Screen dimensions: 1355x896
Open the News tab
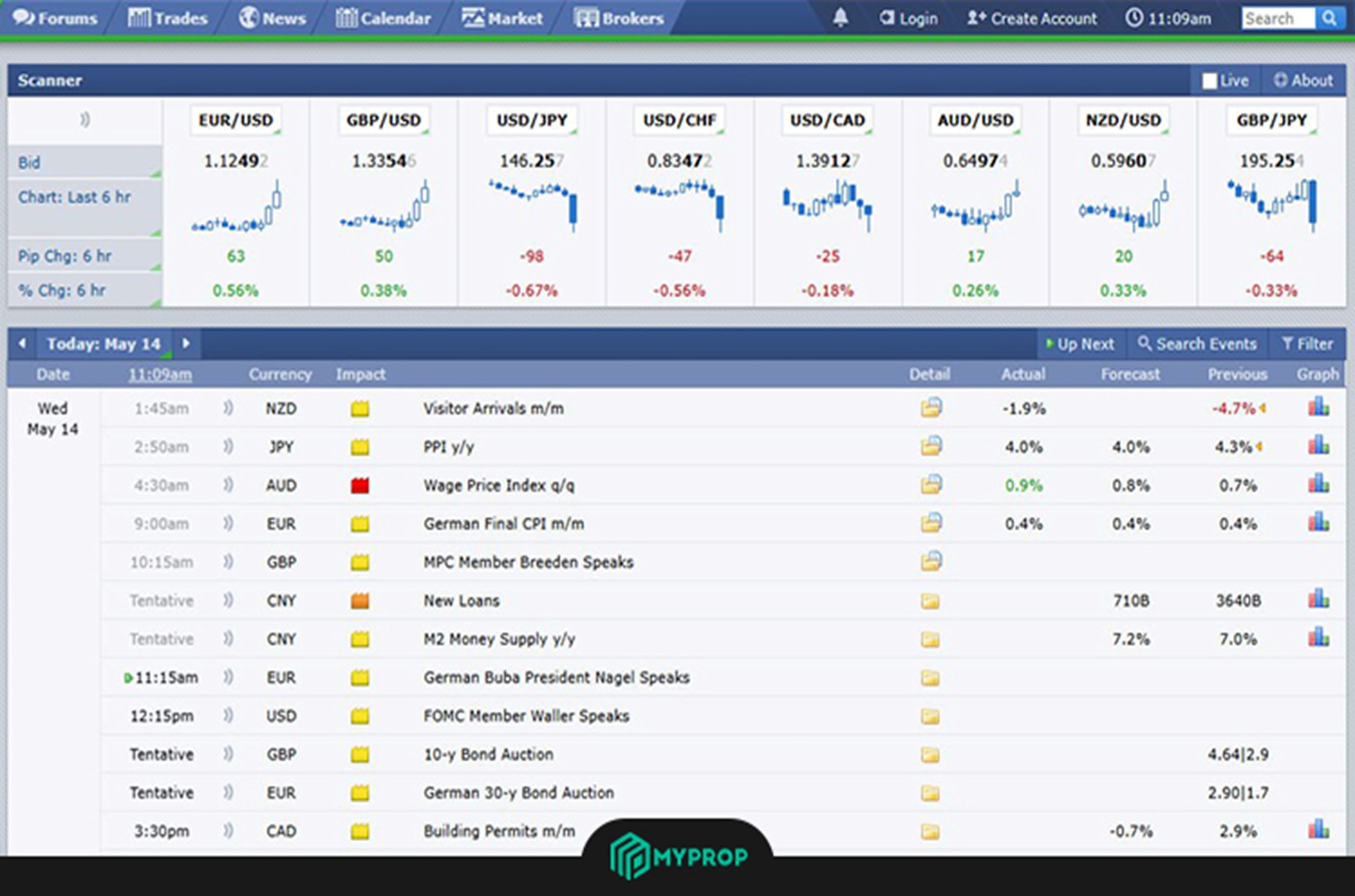coord(272,18)
